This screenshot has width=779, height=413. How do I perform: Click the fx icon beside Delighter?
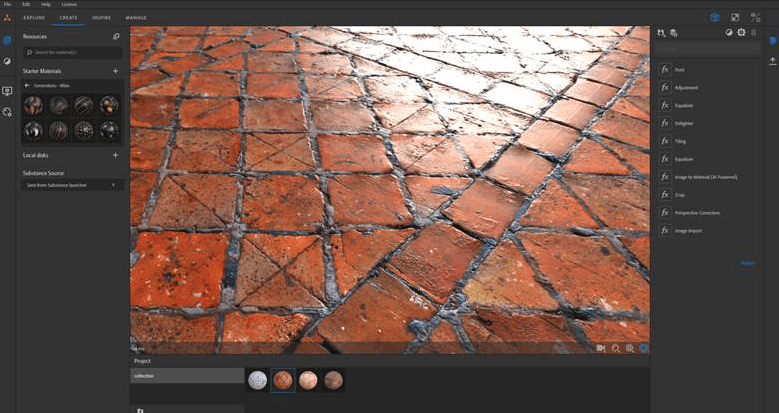click(x=665, y=123)
